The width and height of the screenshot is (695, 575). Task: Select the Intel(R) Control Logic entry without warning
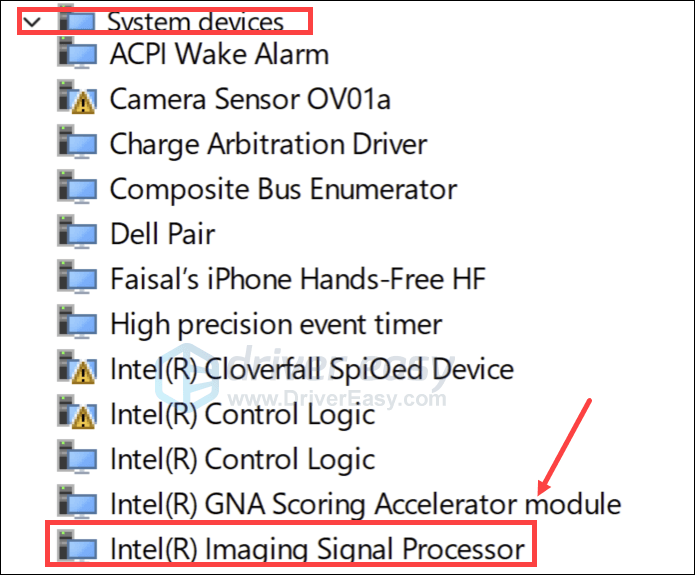pyautogui.click(x=242, y=459)
